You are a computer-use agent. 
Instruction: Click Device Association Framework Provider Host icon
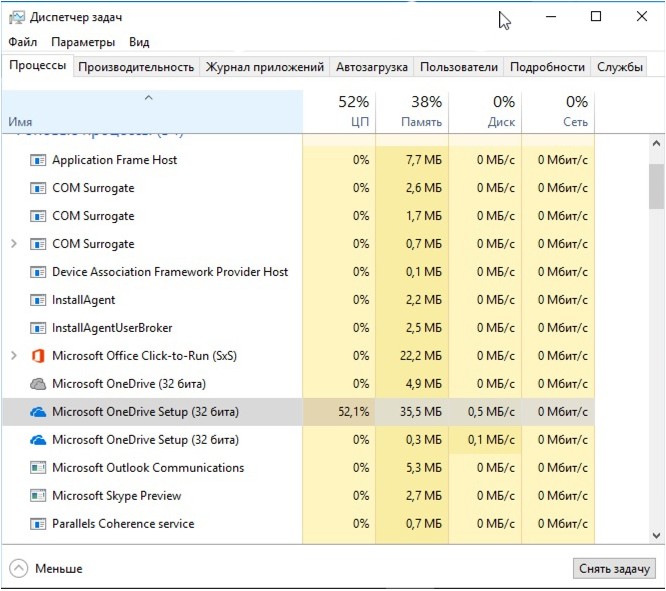[38, 272]
